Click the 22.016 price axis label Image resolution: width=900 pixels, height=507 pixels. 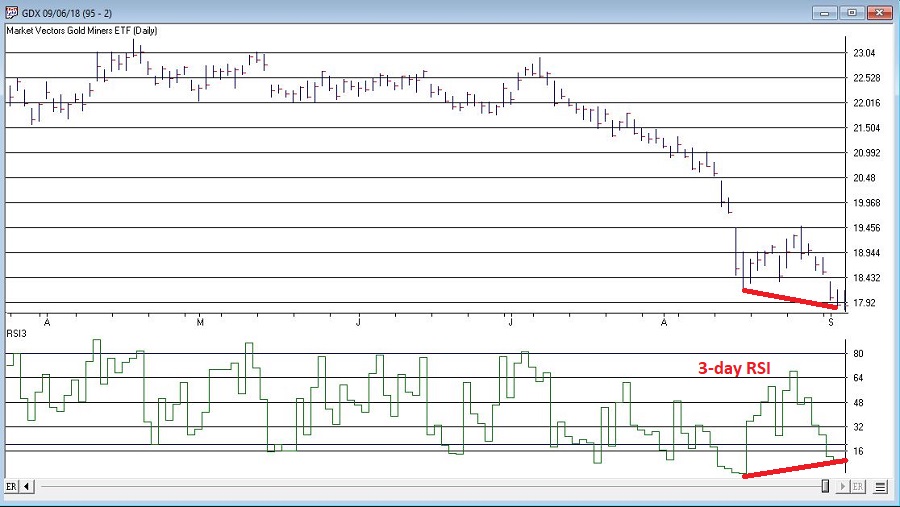tap(866, 103)
